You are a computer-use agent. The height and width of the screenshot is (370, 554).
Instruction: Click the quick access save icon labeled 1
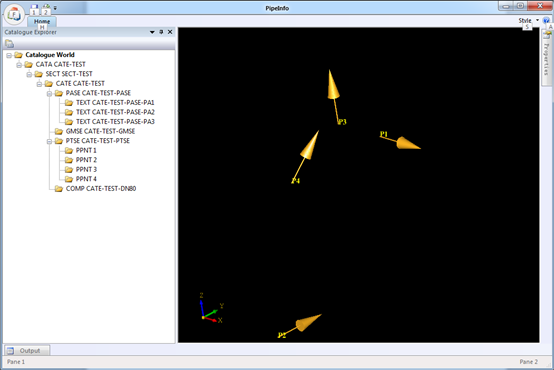coord(34,10)
